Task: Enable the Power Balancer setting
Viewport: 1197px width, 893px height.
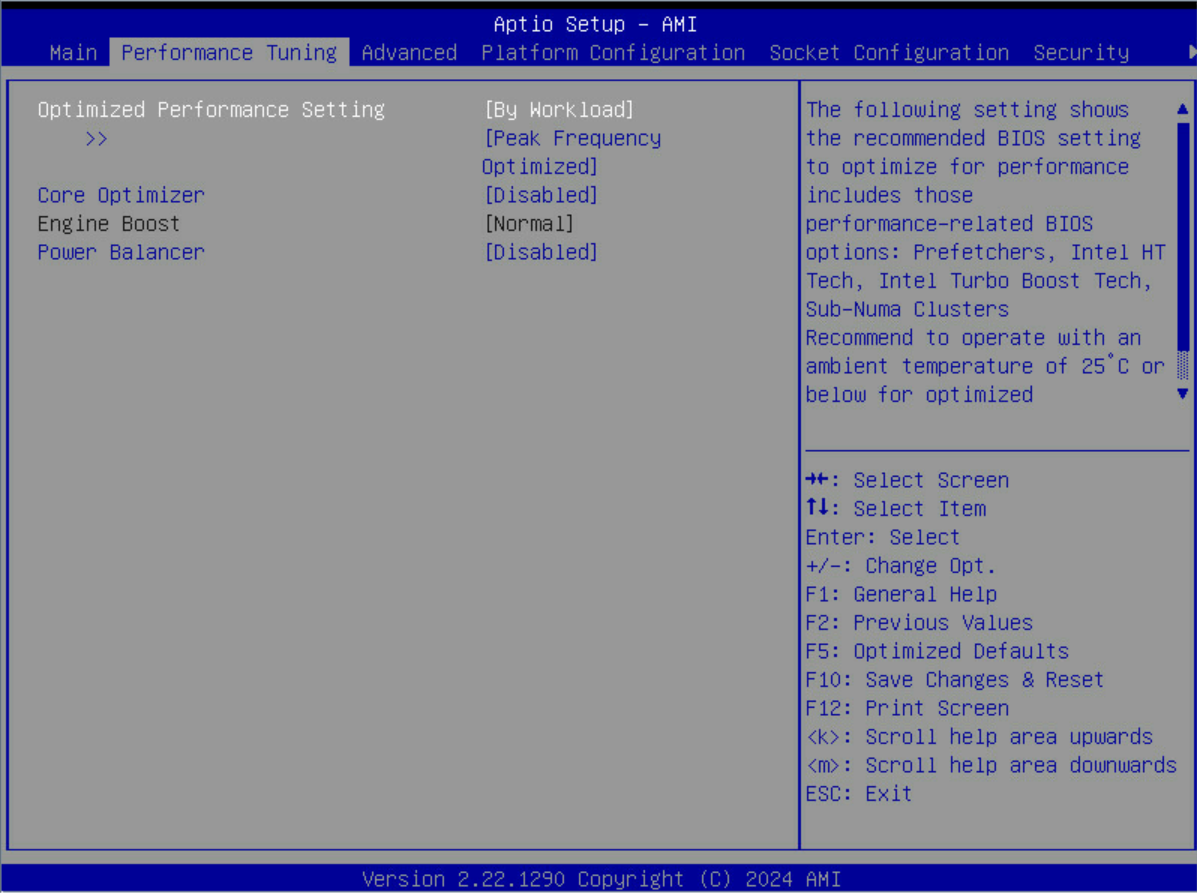Action: (540, 252)
